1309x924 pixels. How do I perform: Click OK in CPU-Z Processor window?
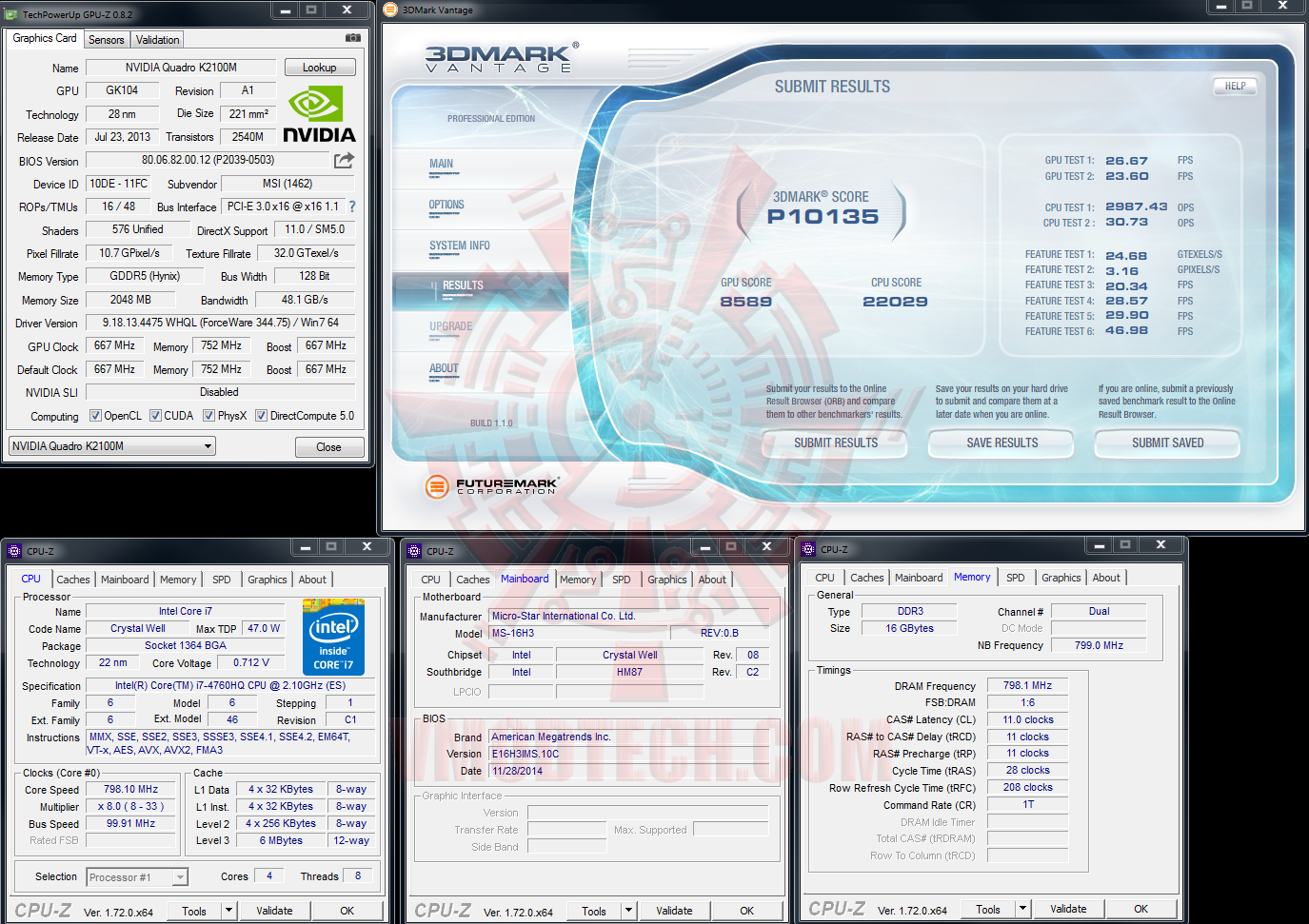347,911
